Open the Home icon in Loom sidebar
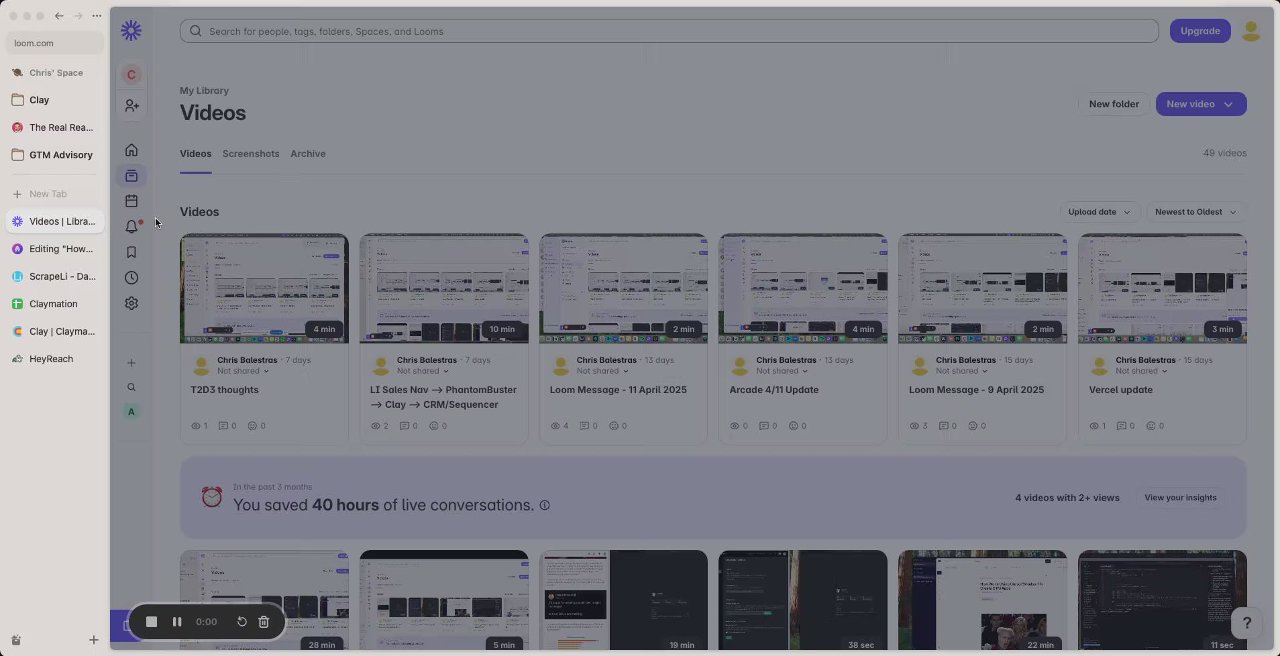Viewport: 1280px width, 656px height. click(131, 150)
